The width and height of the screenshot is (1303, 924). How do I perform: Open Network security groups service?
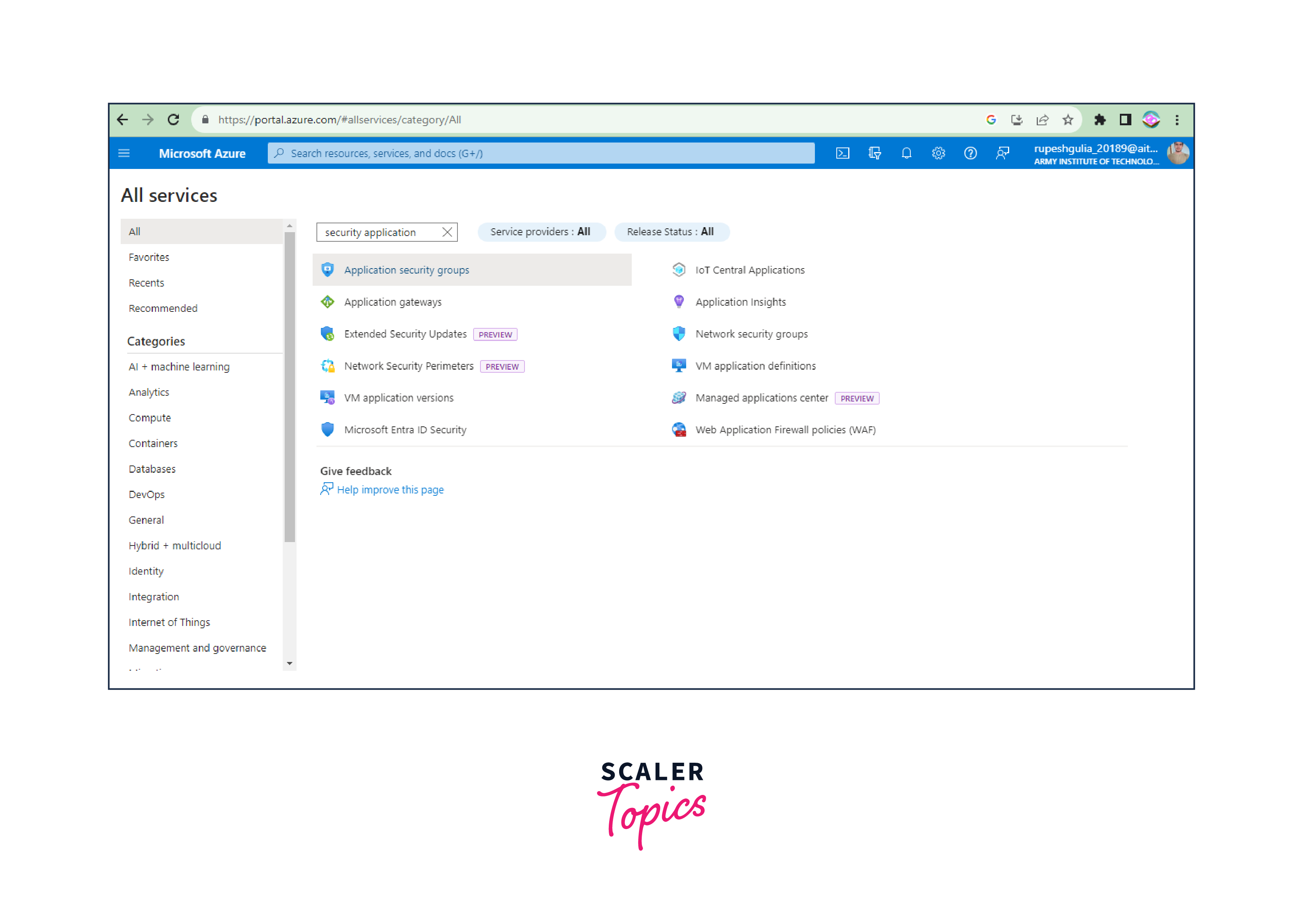[x=751, y=334]
